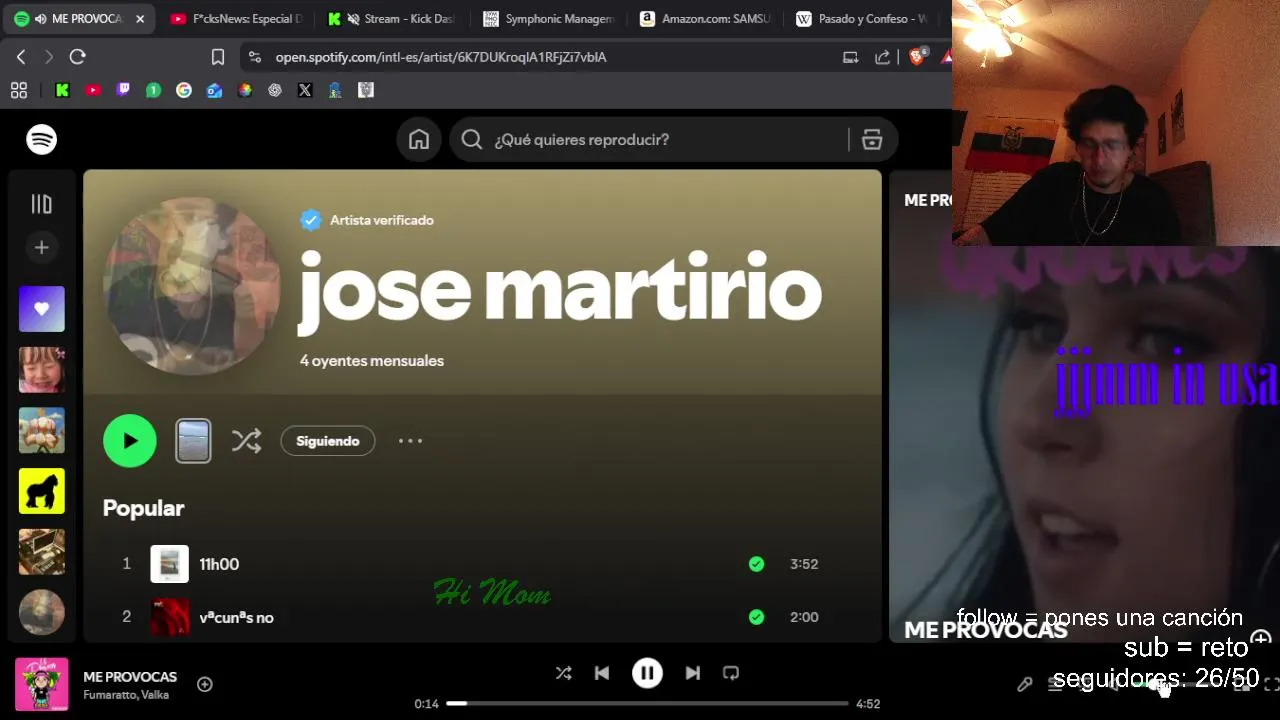Open artists Fumaratto, Valka link
Screen dimensions: 1280x720
tap(126, 695)
